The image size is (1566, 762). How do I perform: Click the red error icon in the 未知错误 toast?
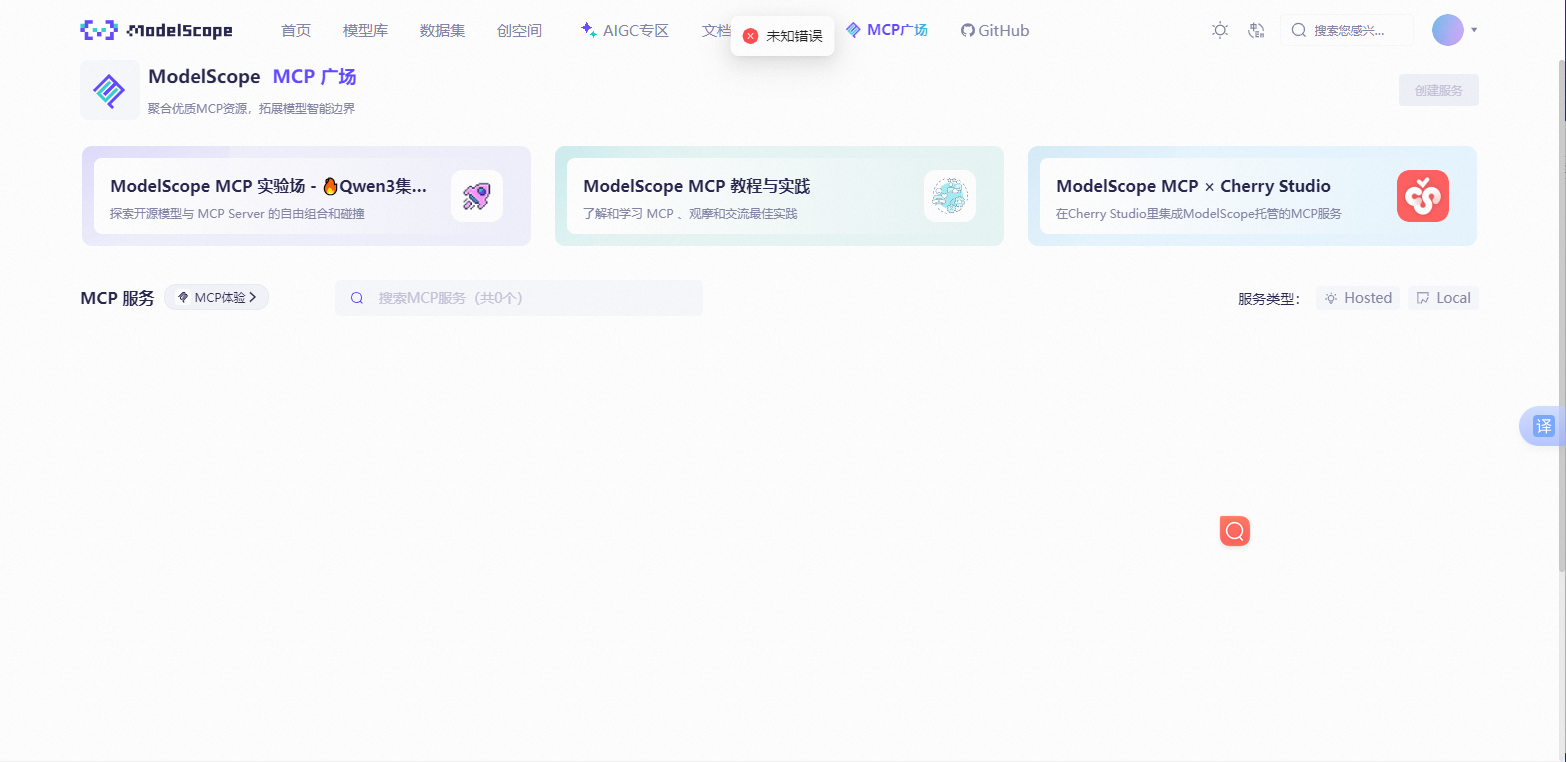tap(751, 36)
